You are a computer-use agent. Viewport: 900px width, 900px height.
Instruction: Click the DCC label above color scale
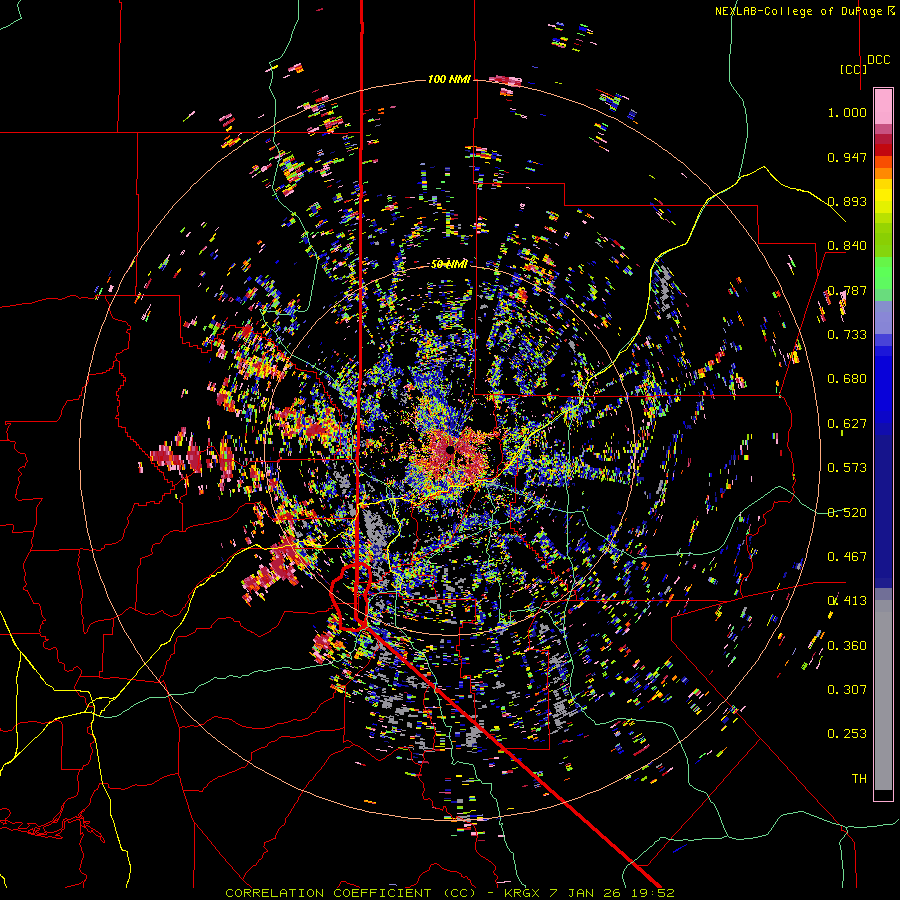coord(878,60)
